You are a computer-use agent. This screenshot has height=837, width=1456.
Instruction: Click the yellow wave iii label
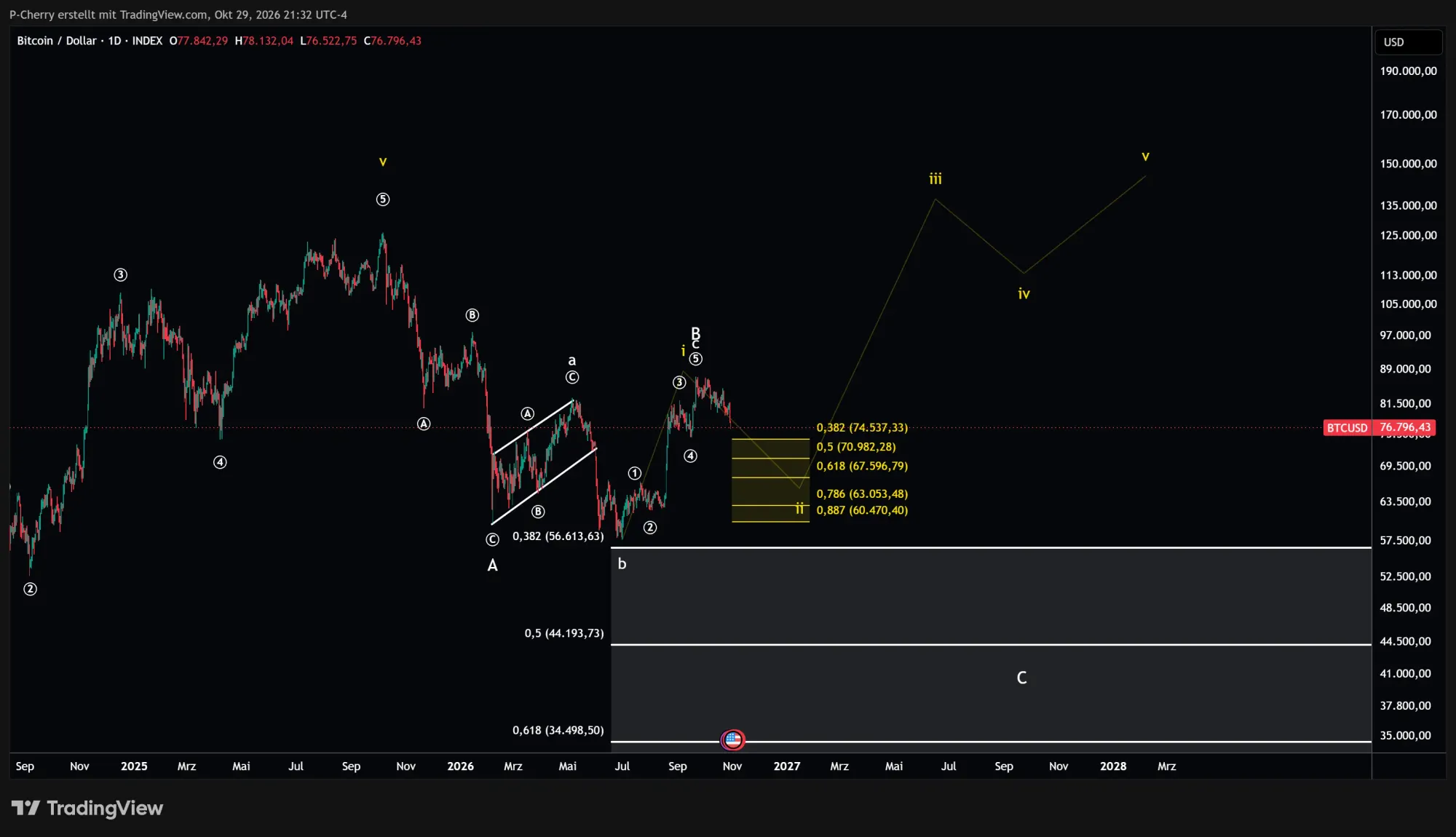click(935, 178)
